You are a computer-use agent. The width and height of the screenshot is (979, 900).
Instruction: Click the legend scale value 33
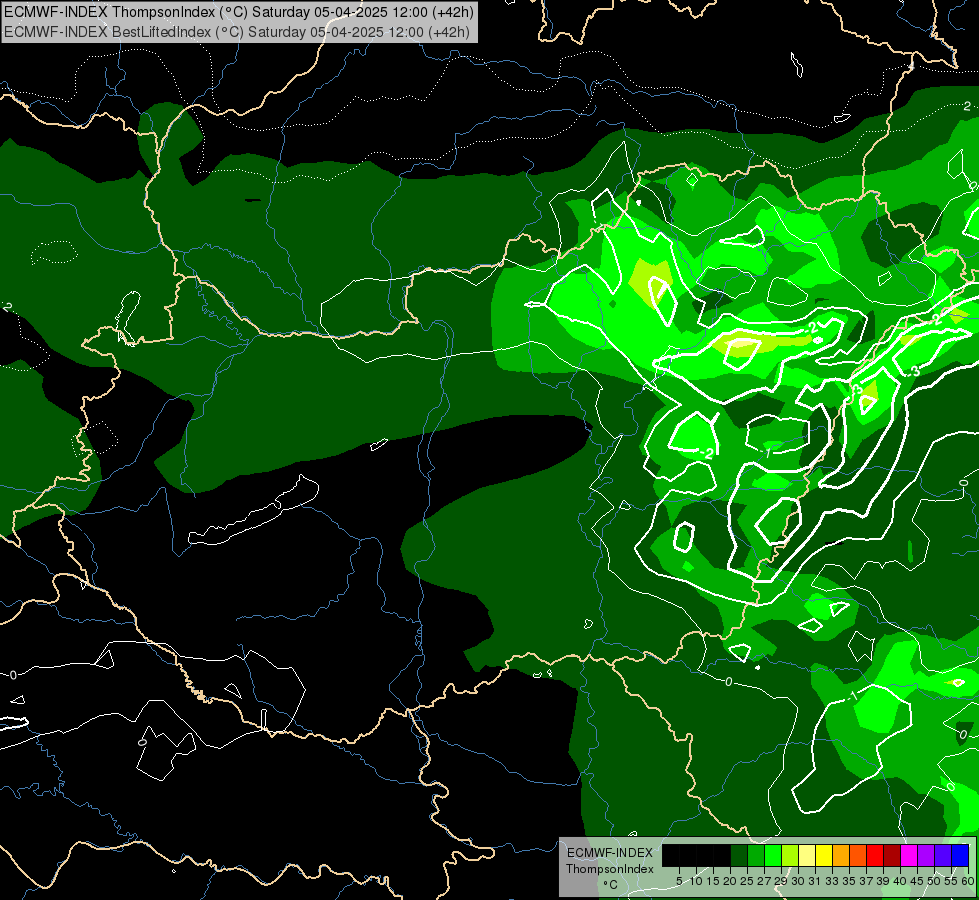pos(832,881)
